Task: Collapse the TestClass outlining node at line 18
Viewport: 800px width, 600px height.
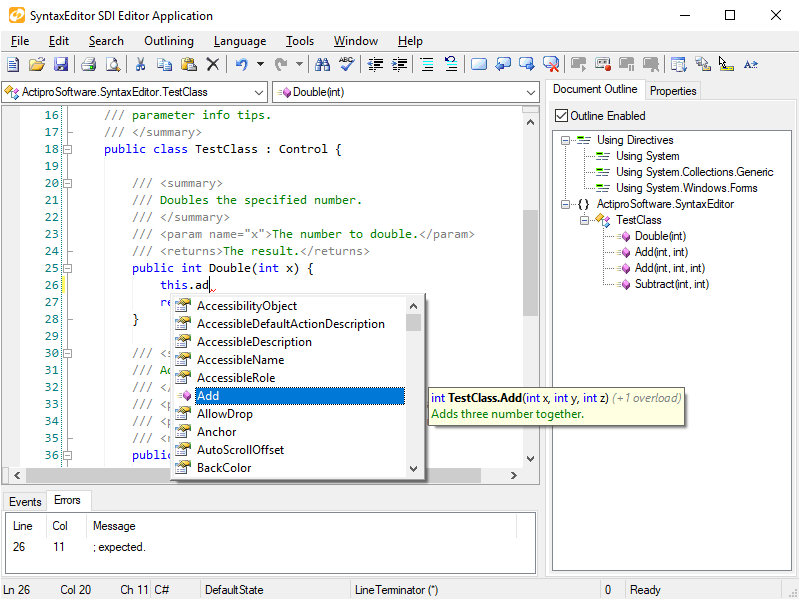Action: 68,150
